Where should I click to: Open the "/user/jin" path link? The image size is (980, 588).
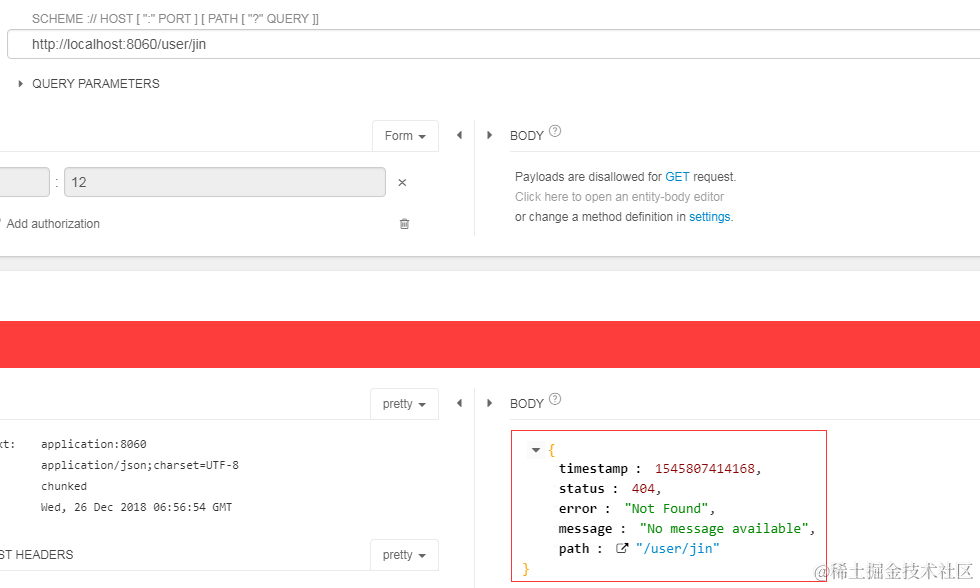(678, 549)
